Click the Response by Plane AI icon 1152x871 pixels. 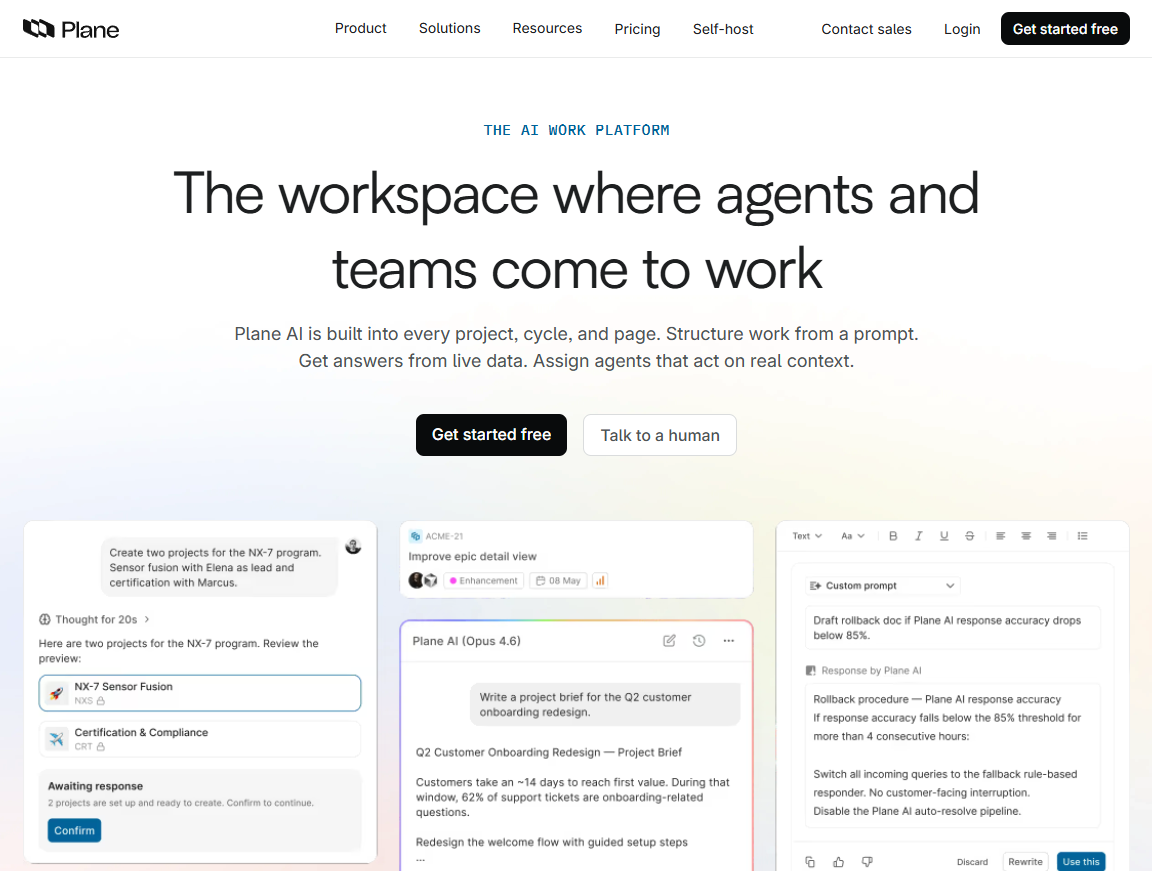pos(811,671)
